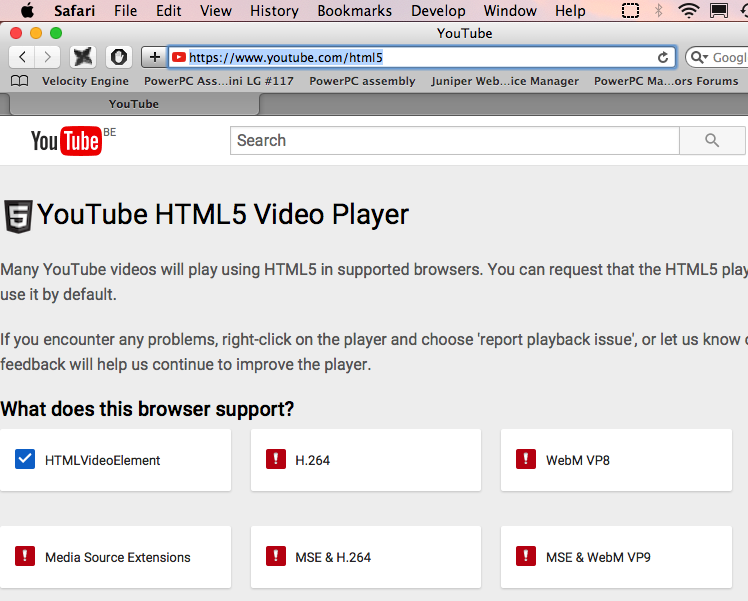Screen dimensions: 748x601
Task: Click the Media Source Extensions warning icon
Action: (25, 556)
